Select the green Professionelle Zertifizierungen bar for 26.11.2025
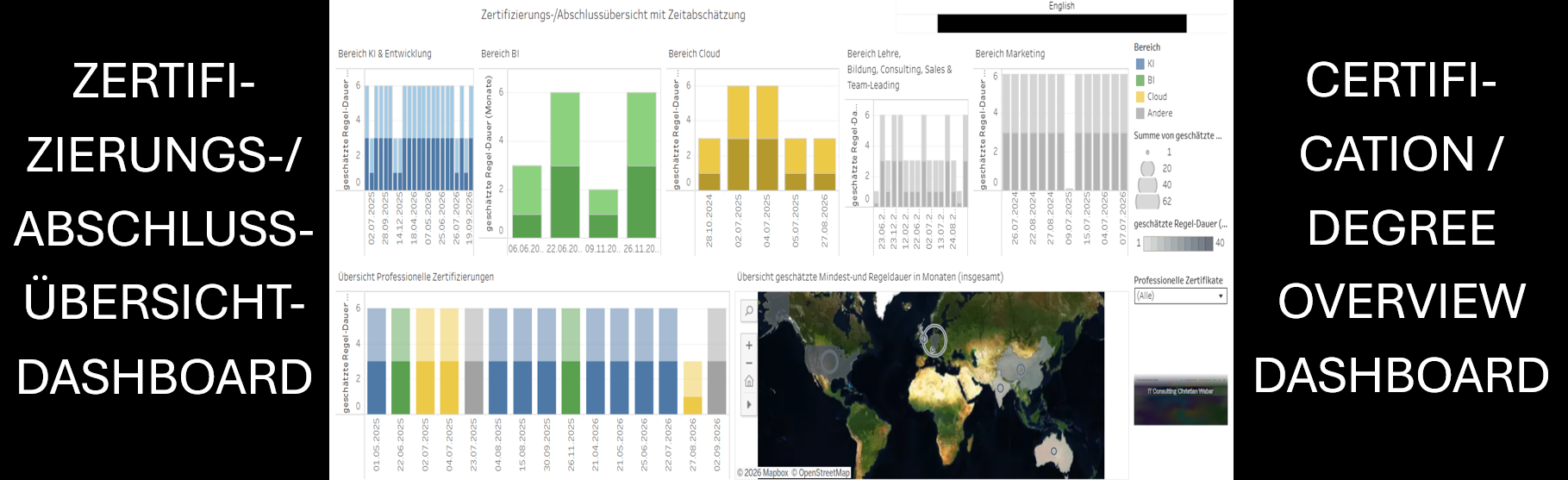Image resolution: width=1568 pixels, height=480 pixels. pos(571,360)
